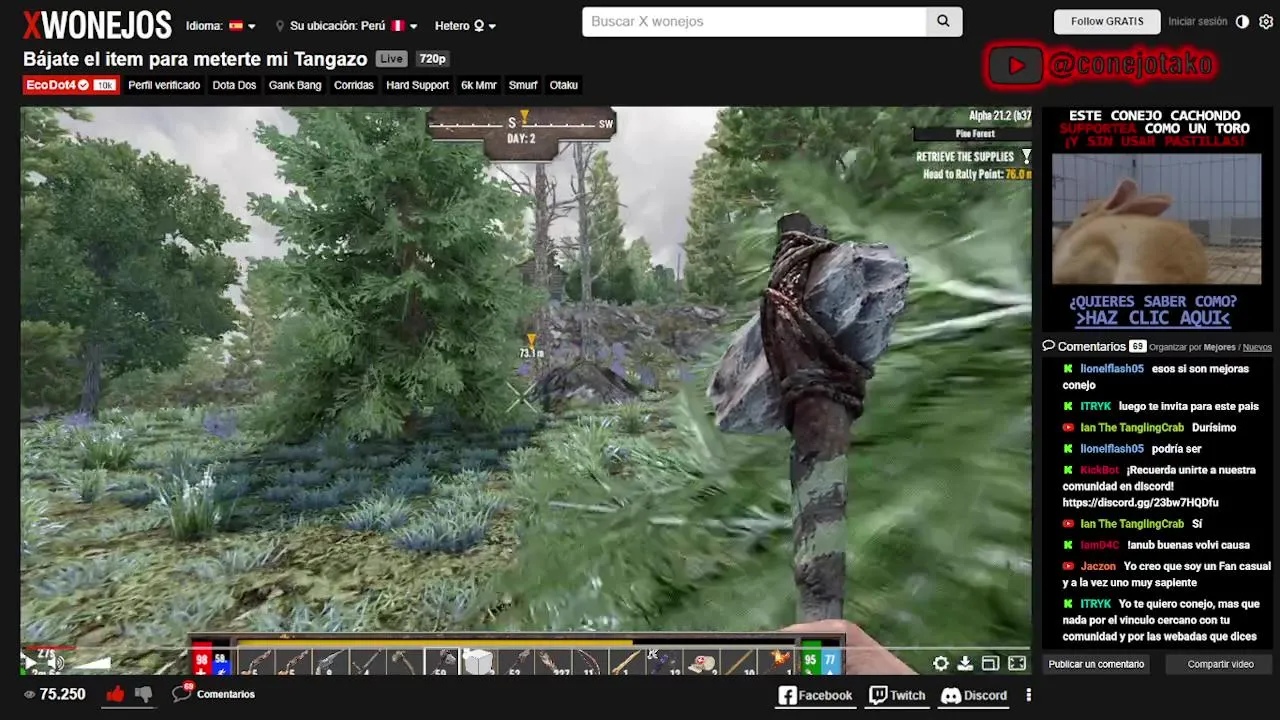Select the Smurf tag
This screenshot has height=720, width=1280.
(523, 85)
